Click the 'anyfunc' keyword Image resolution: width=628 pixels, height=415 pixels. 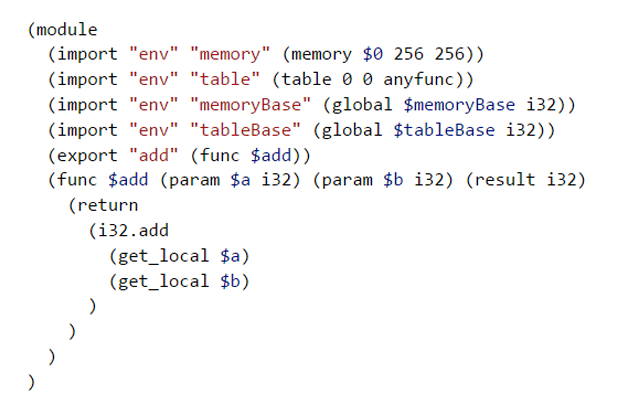[419, 79]
